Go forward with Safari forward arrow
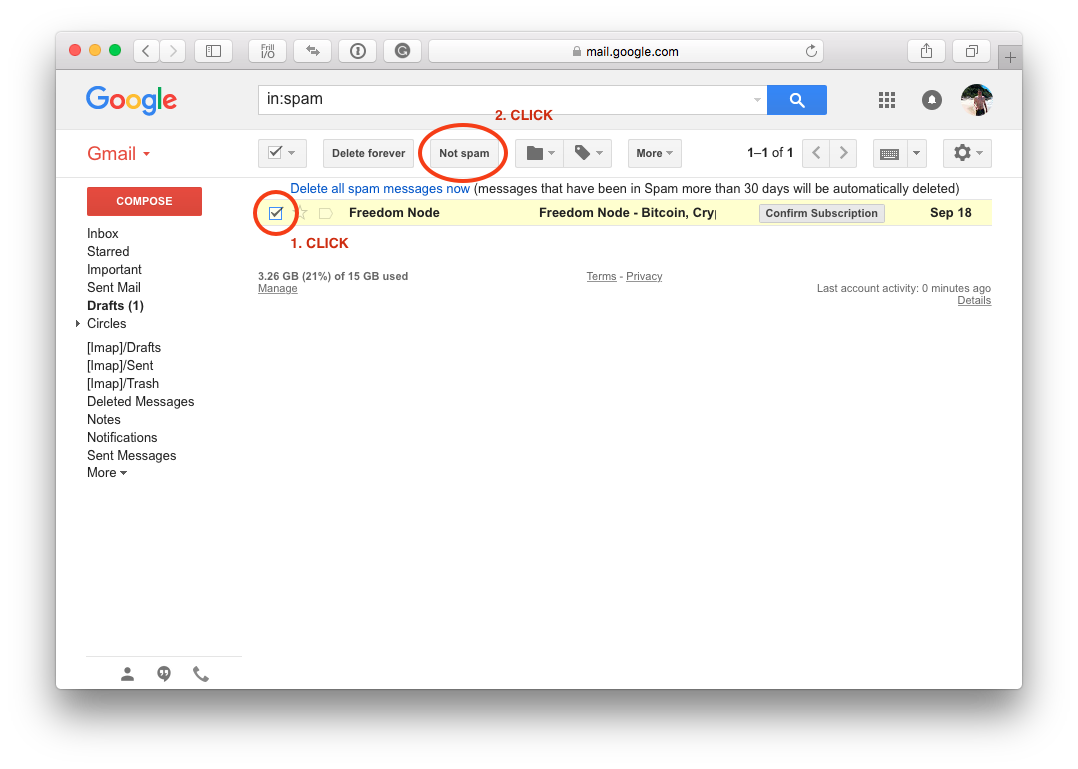The height and width of the screenshot is (769, 1078). click(x=173, y=51)
